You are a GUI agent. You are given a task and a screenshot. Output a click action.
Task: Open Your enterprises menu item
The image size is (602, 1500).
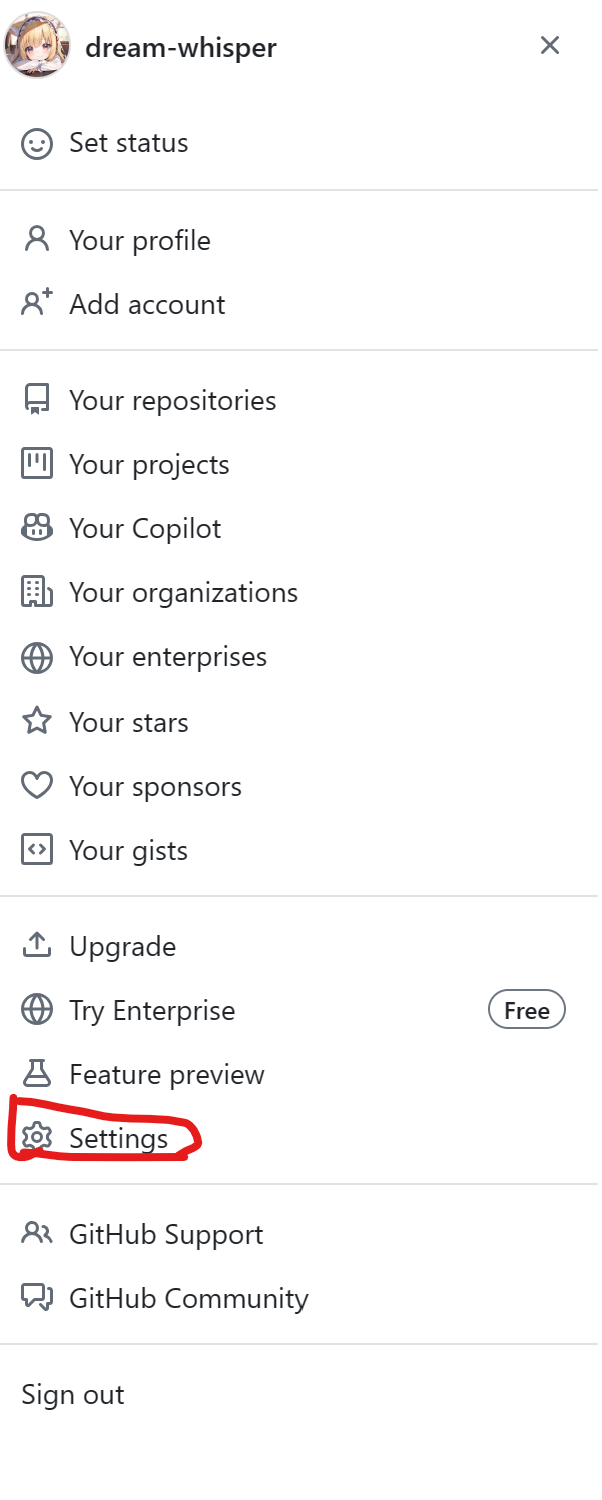click(167, 657)
